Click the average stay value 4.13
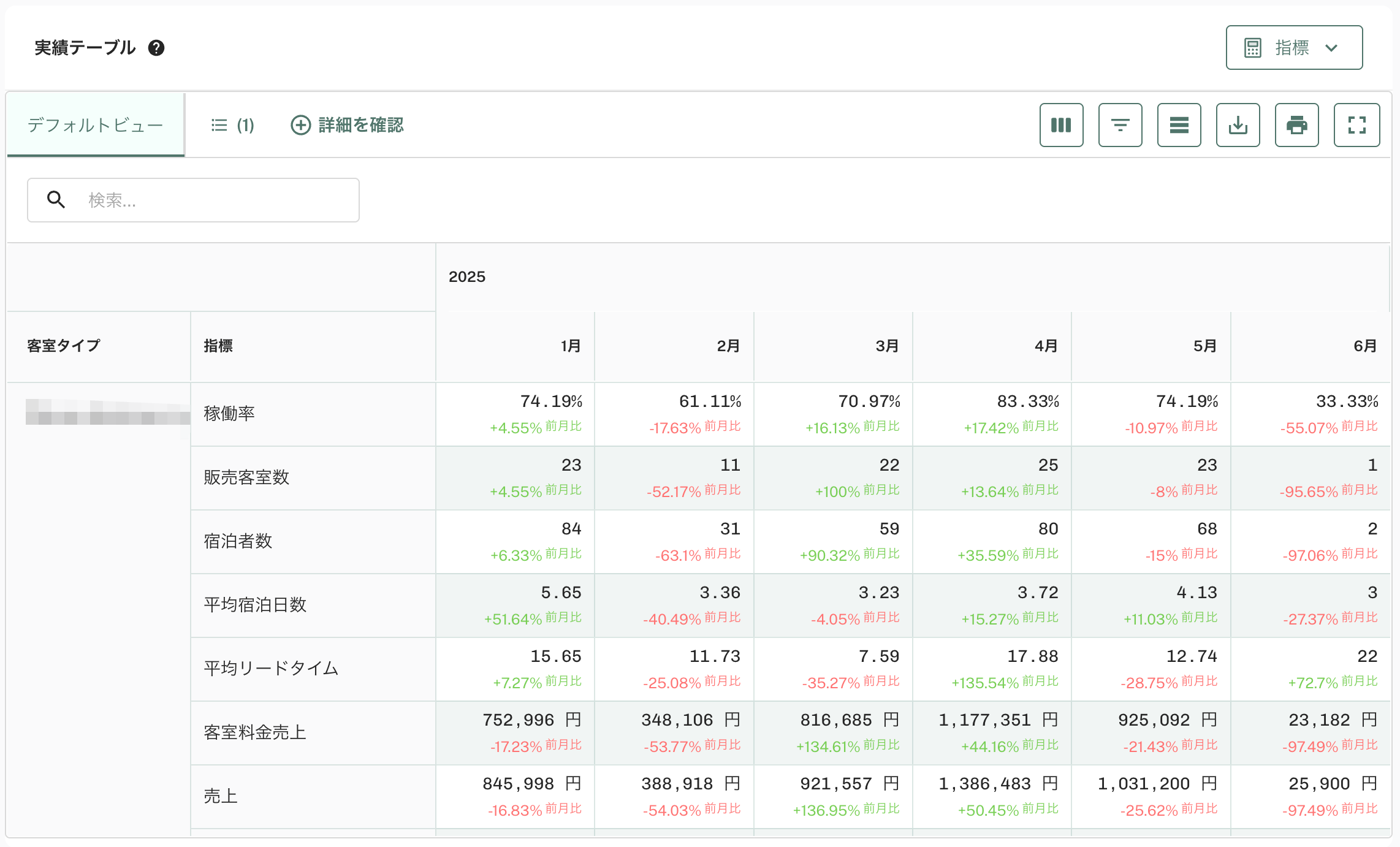1400x847 pixels. pyautogui.click(x=1196, y=593)
